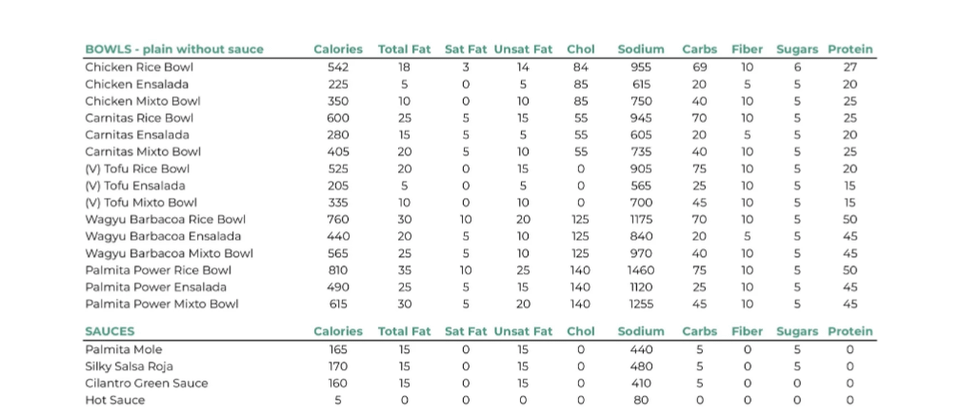
Task: Click the 'BOWLS - plain without sauce' heading
Action: pos(174,50)
